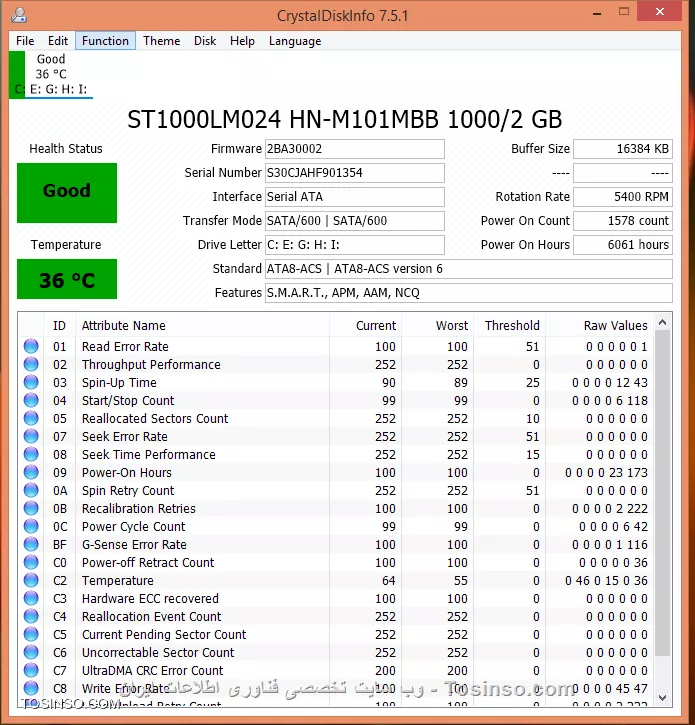695x725 pixels.
Task: Click the Drive Letter field
Action: coord(355,245)
